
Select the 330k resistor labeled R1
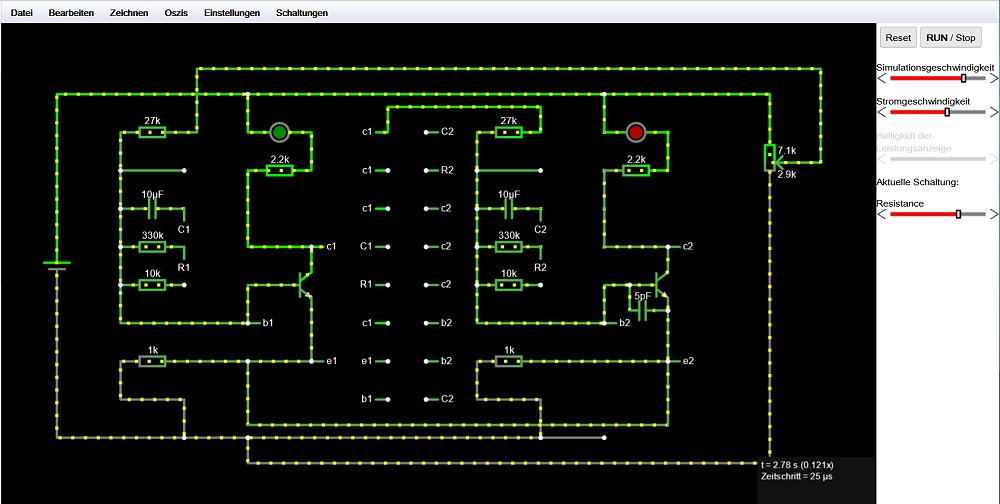point(152,247)
